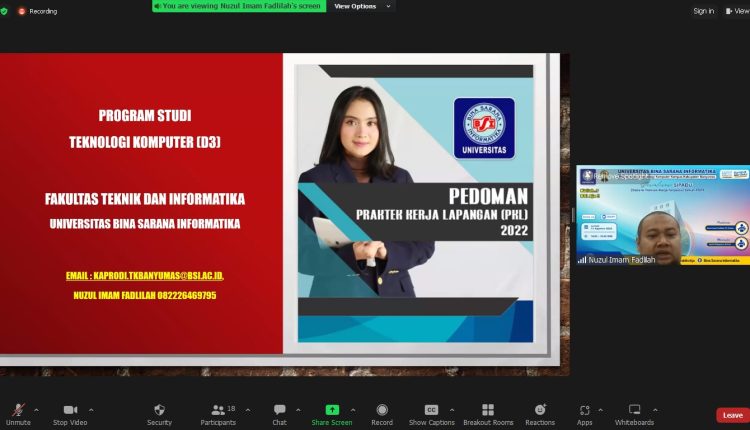Click 'TEKNOLOGI KOMPUTER (D3)' text
Screen dimensions: 750x430
[x=145, y=142]
